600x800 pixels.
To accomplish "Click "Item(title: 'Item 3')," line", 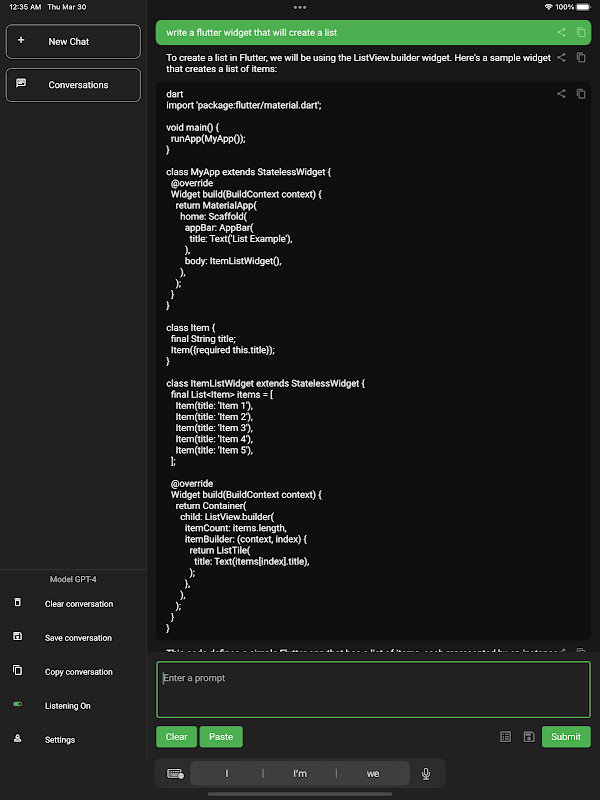I will (214, 428).
